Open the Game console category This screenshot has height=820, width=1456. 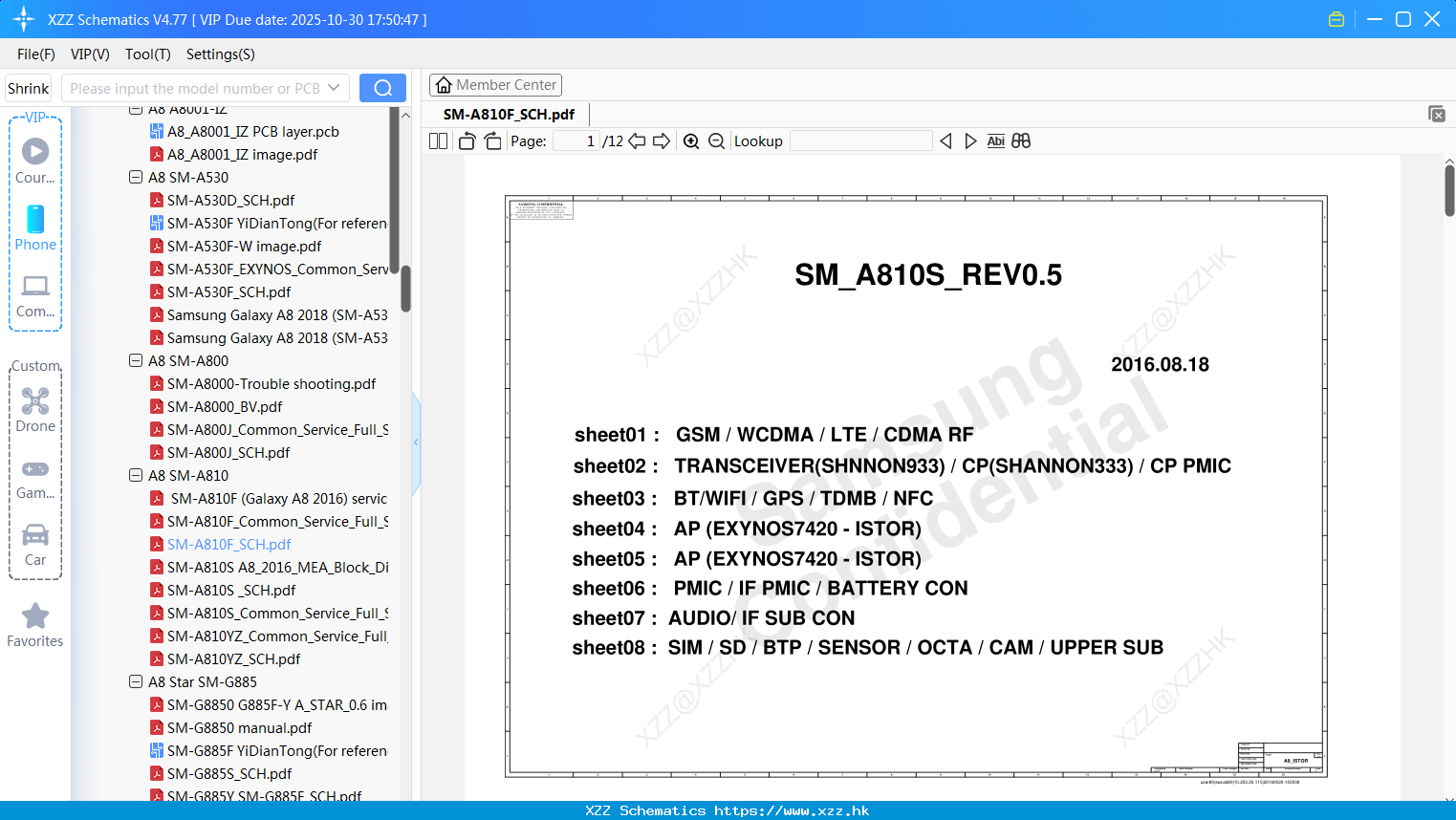point(35,479)
